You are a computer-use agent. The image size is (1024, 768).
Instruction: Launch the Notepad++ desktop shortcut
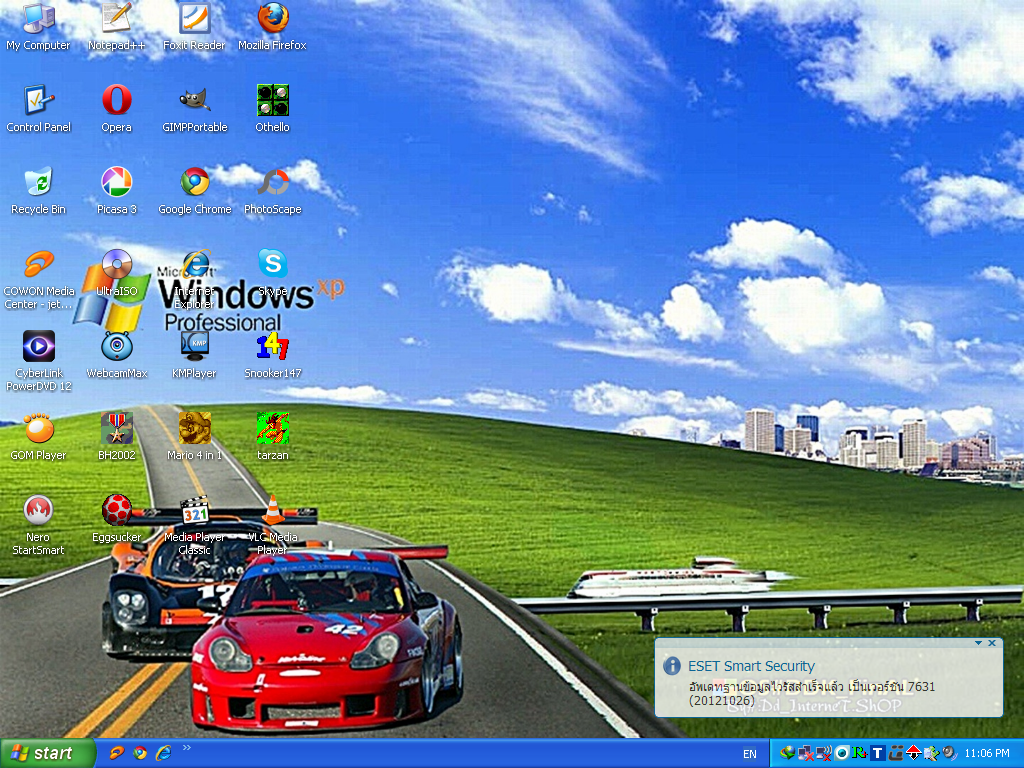116,26
